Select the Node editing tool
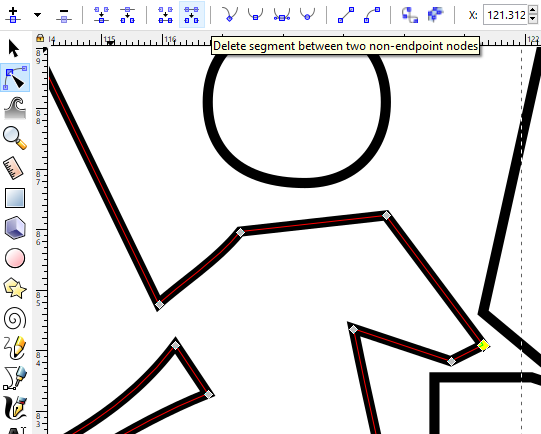541x434 pixels. pos(15,78)
